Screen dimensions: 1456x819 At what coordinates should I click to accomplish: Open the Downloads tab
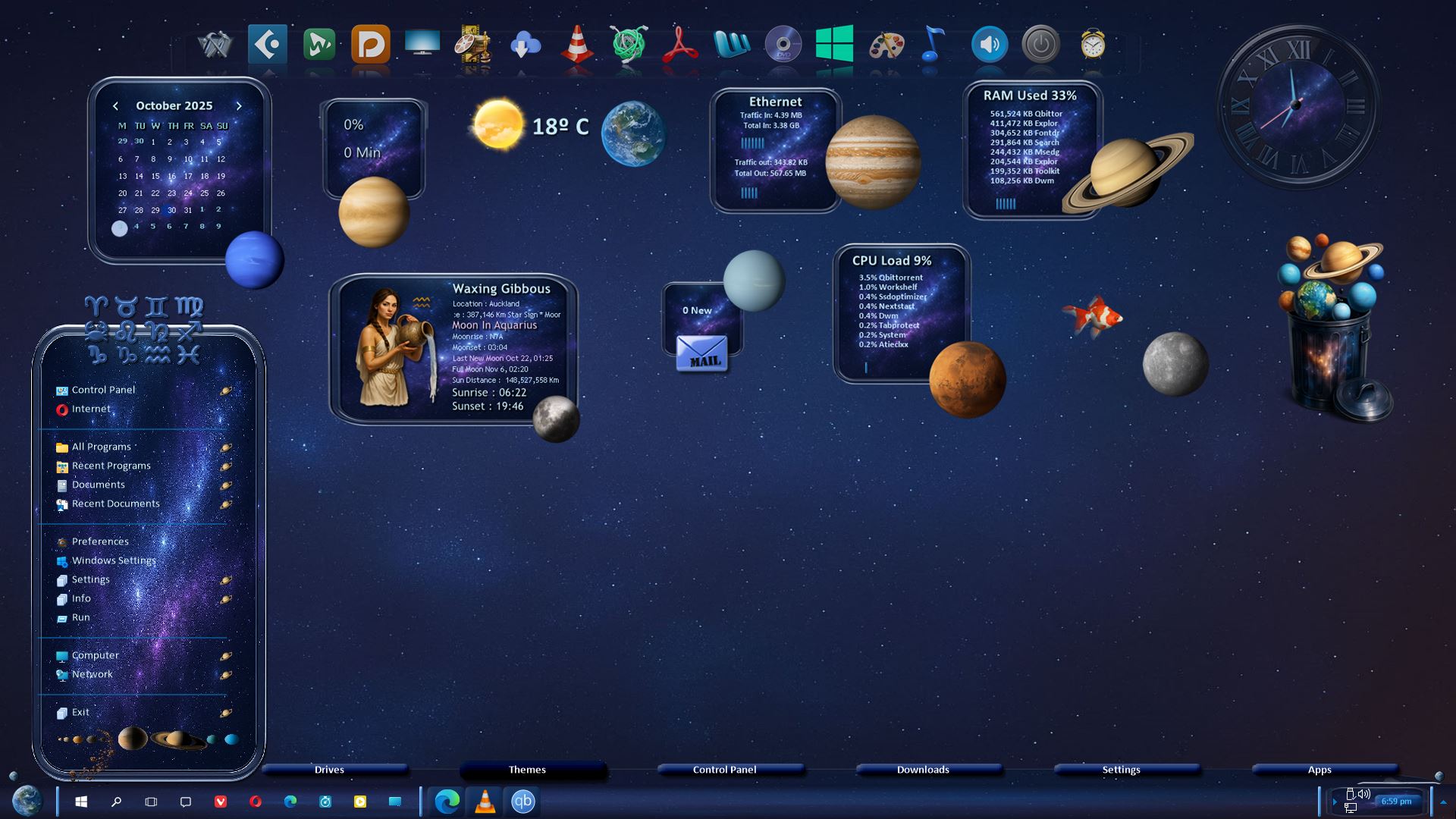coord(923,770)
